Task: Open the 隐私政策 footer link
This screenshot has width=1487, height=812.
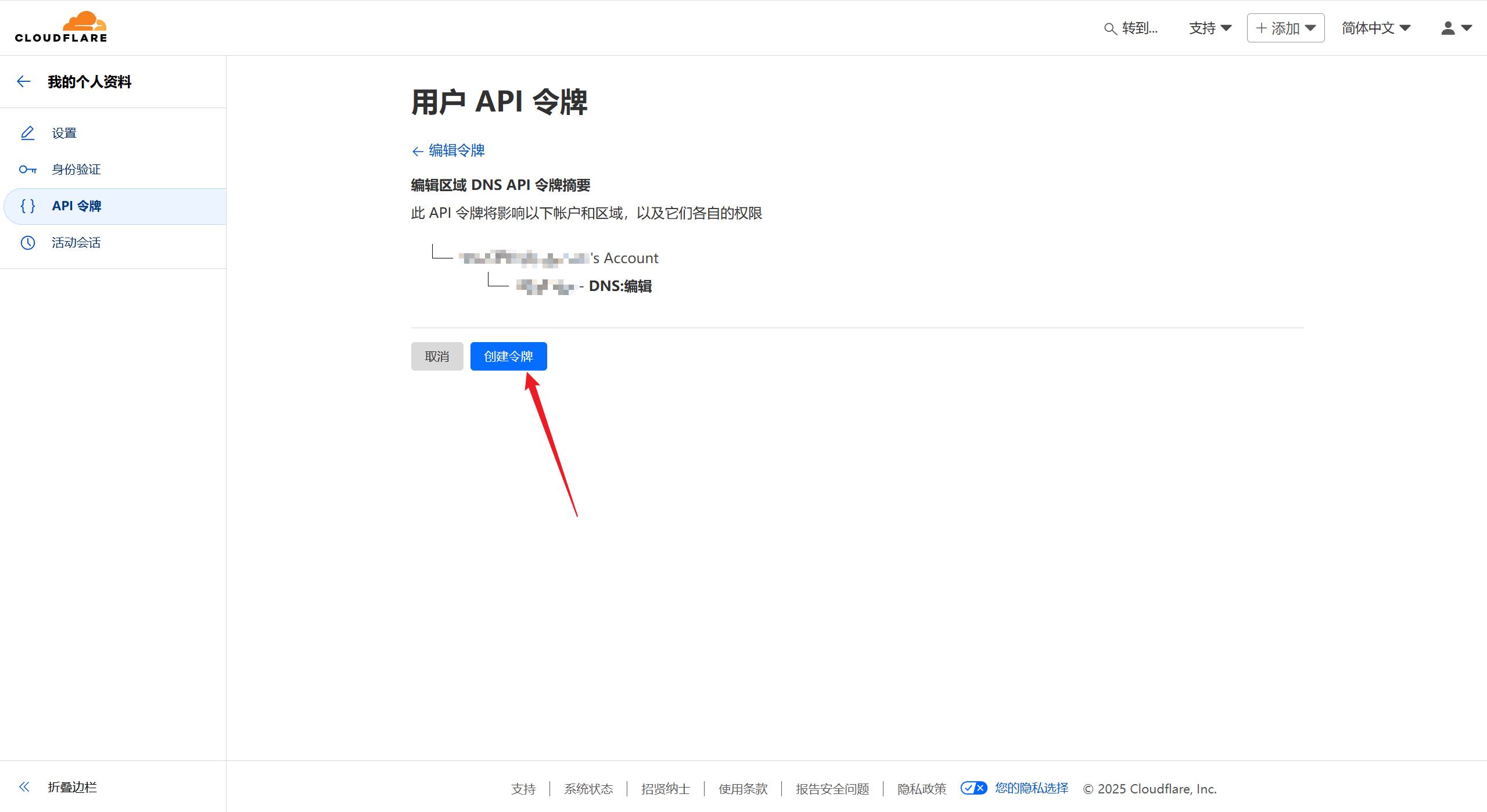Action: coord(922,789)
